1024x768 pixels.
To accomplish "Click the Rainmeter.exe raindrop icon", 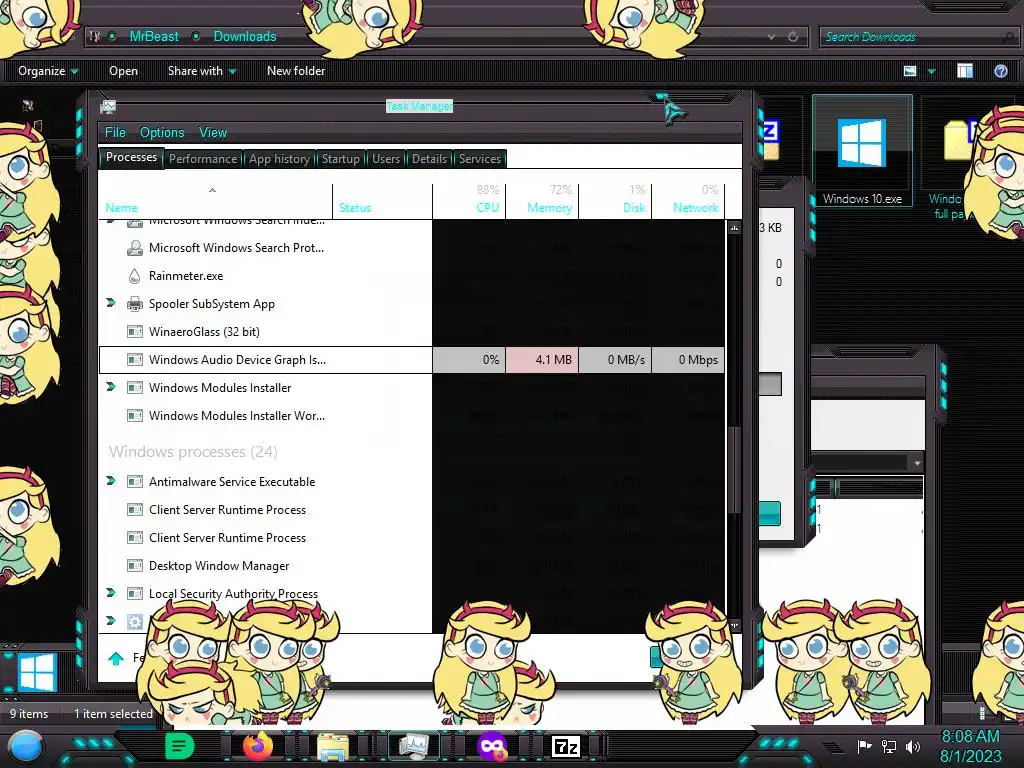I will coord(135,276).
